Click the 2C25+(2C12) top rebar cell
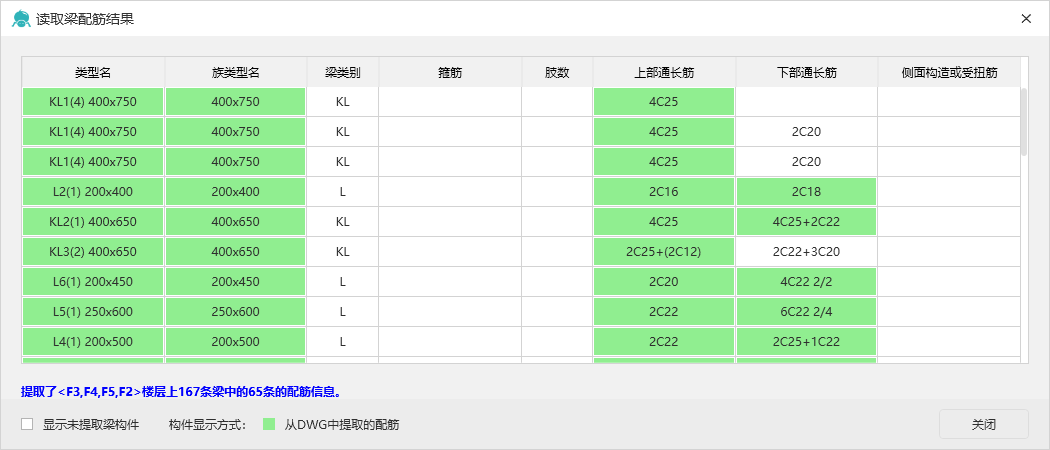This screenshot has width=1050, height=450. click(664, 252)
